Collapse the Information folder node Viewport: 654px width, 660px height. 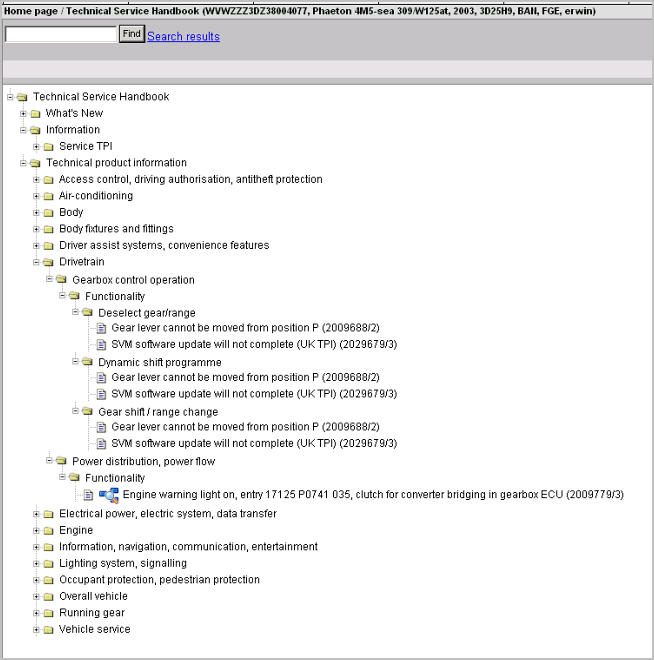click(x=24, y=130)
